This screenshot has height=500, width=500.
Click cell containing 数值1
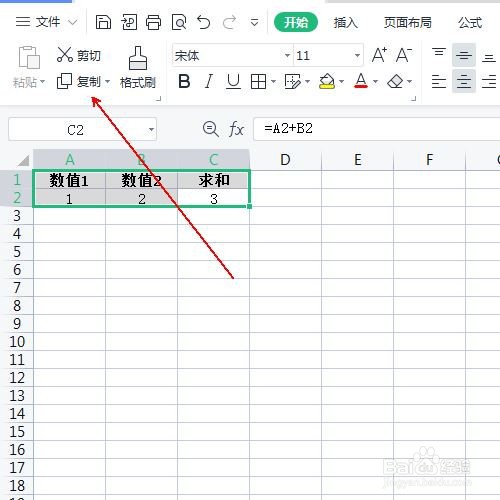click(69, 180)
